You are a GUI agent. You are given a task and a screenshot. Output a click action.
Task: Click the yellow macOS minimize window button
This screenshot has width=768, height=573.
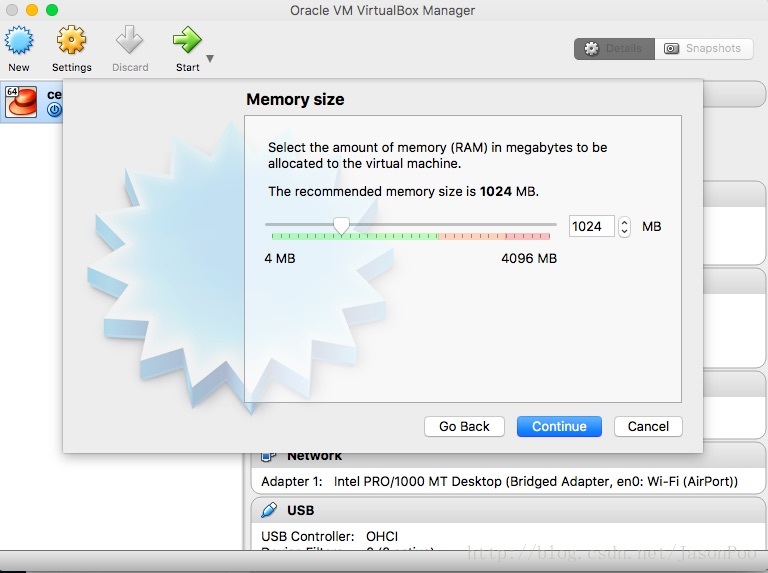click(32, 10)
